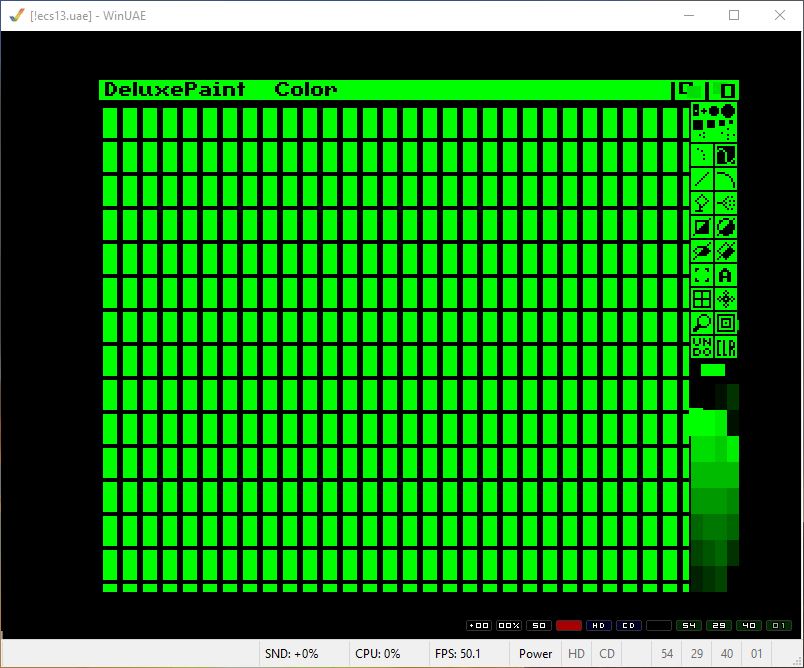Select the dotted freehand drawing tool
Image resolution: width=804 pixels, height=668 pixels.
pyautogui.click(x=702, y=155)
